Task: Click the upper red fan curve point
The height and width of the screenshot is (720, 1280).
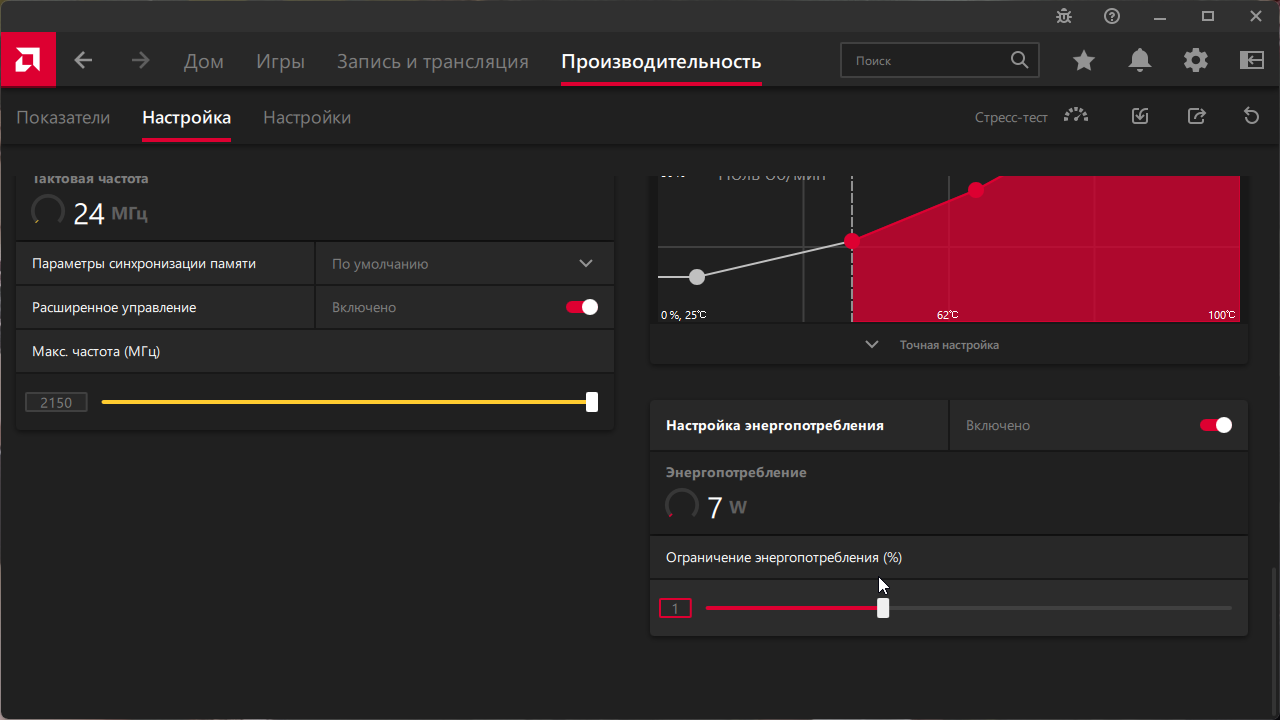Action: click(x=976, y=190)
